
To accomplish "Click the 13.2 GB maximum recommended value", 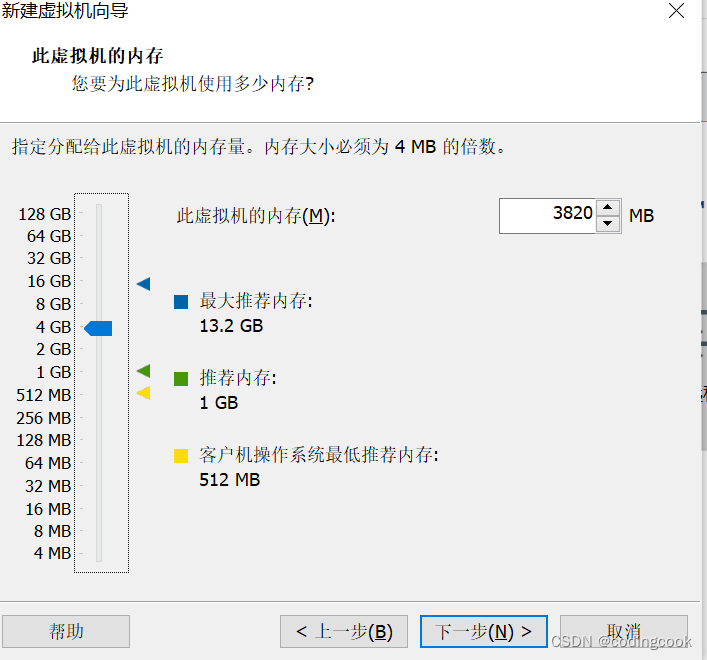I will (x=231, y=326).
